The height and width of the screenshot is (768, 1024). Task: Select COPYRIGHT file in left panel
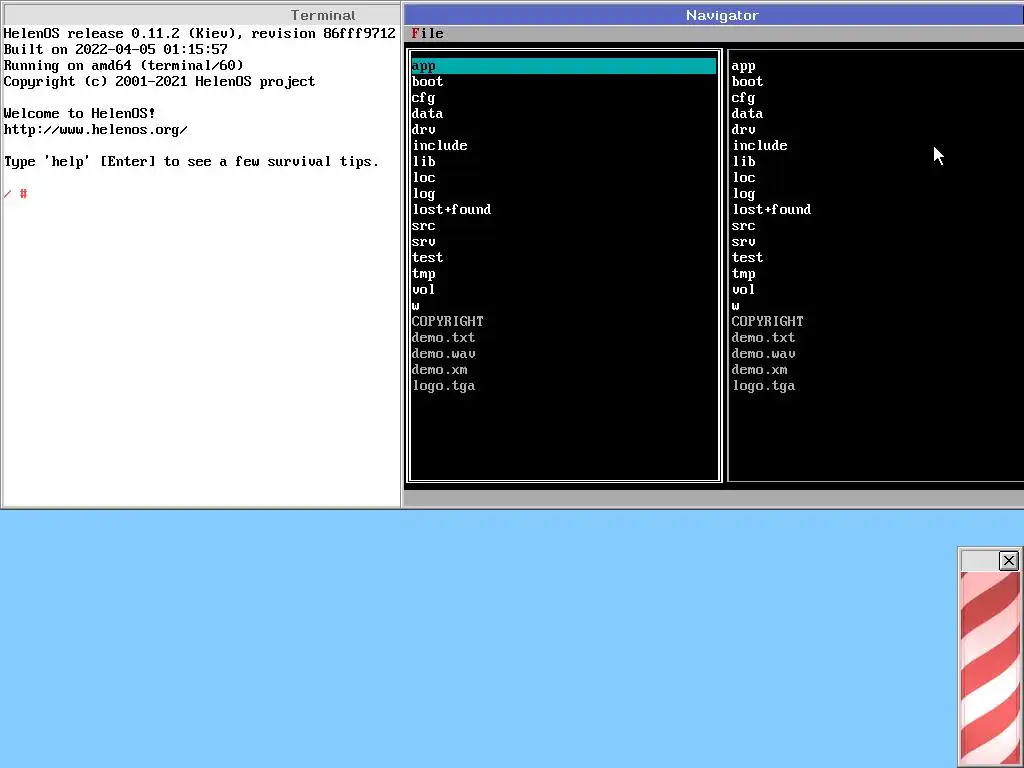[x=447, y=321]
